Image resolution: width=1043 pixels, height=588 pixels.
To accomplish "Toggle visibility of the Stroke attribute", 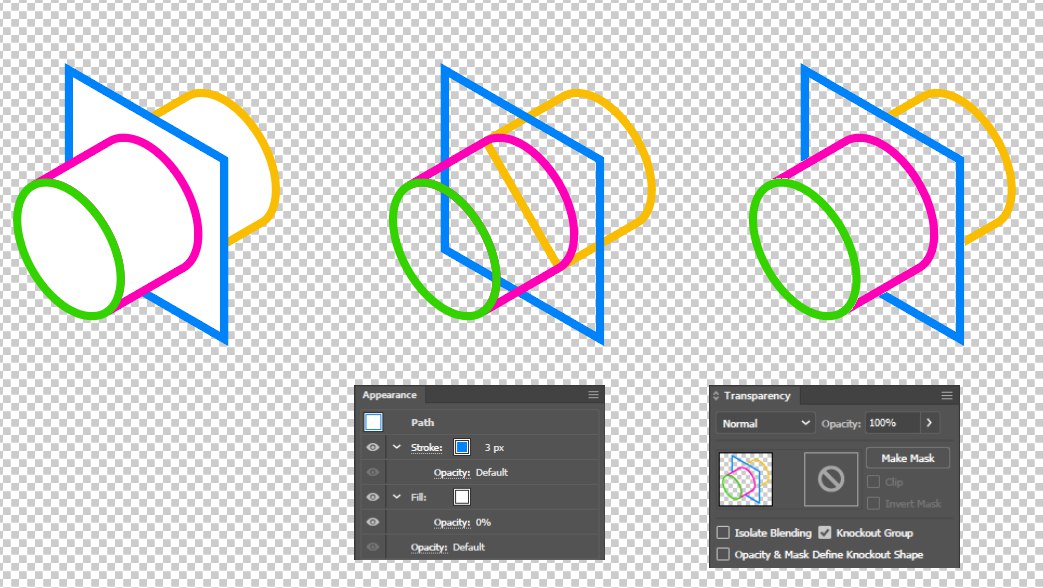I will click(x=372, y=447).
